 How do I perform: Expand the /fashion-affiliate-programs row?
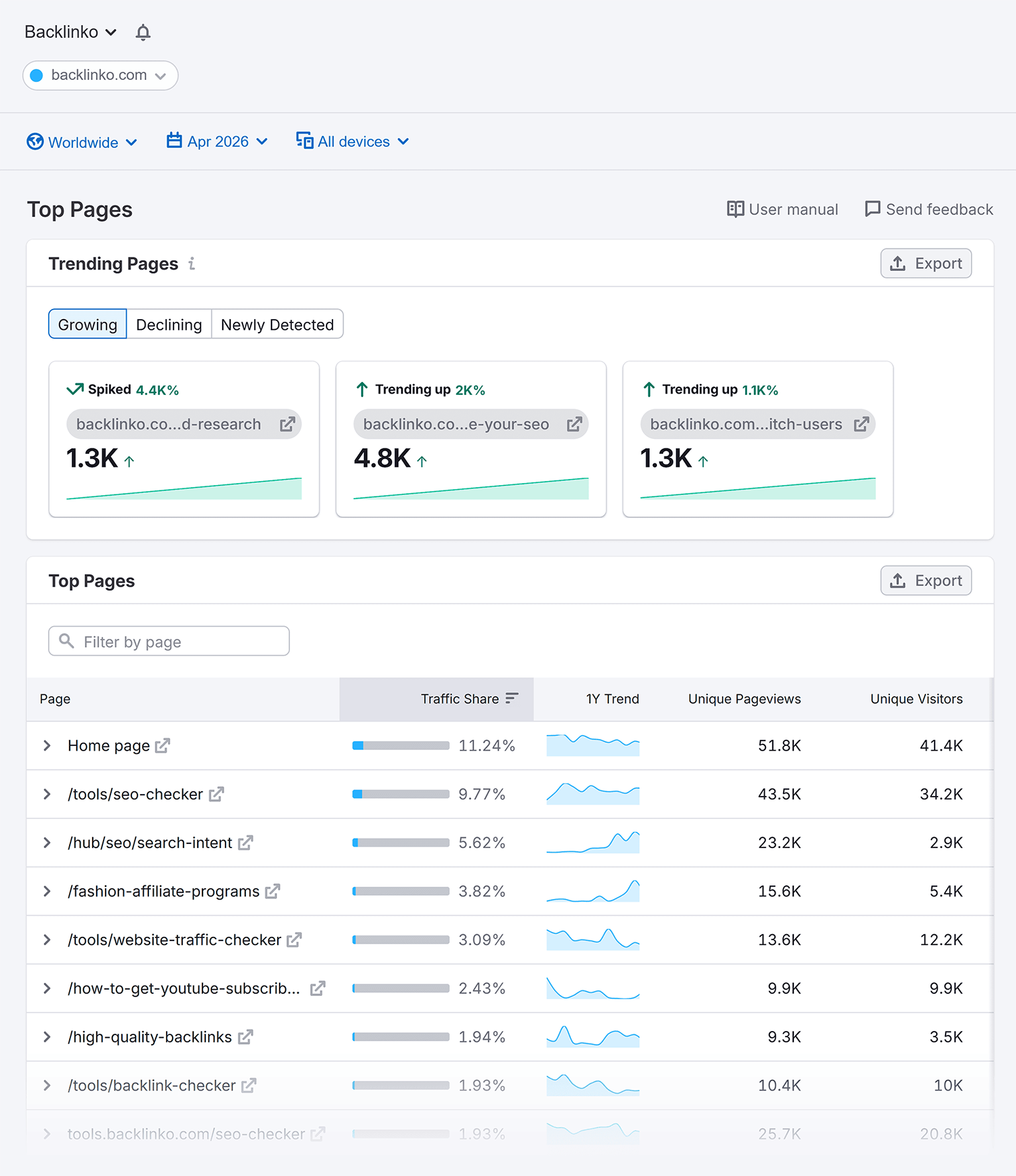coord(47,891)
